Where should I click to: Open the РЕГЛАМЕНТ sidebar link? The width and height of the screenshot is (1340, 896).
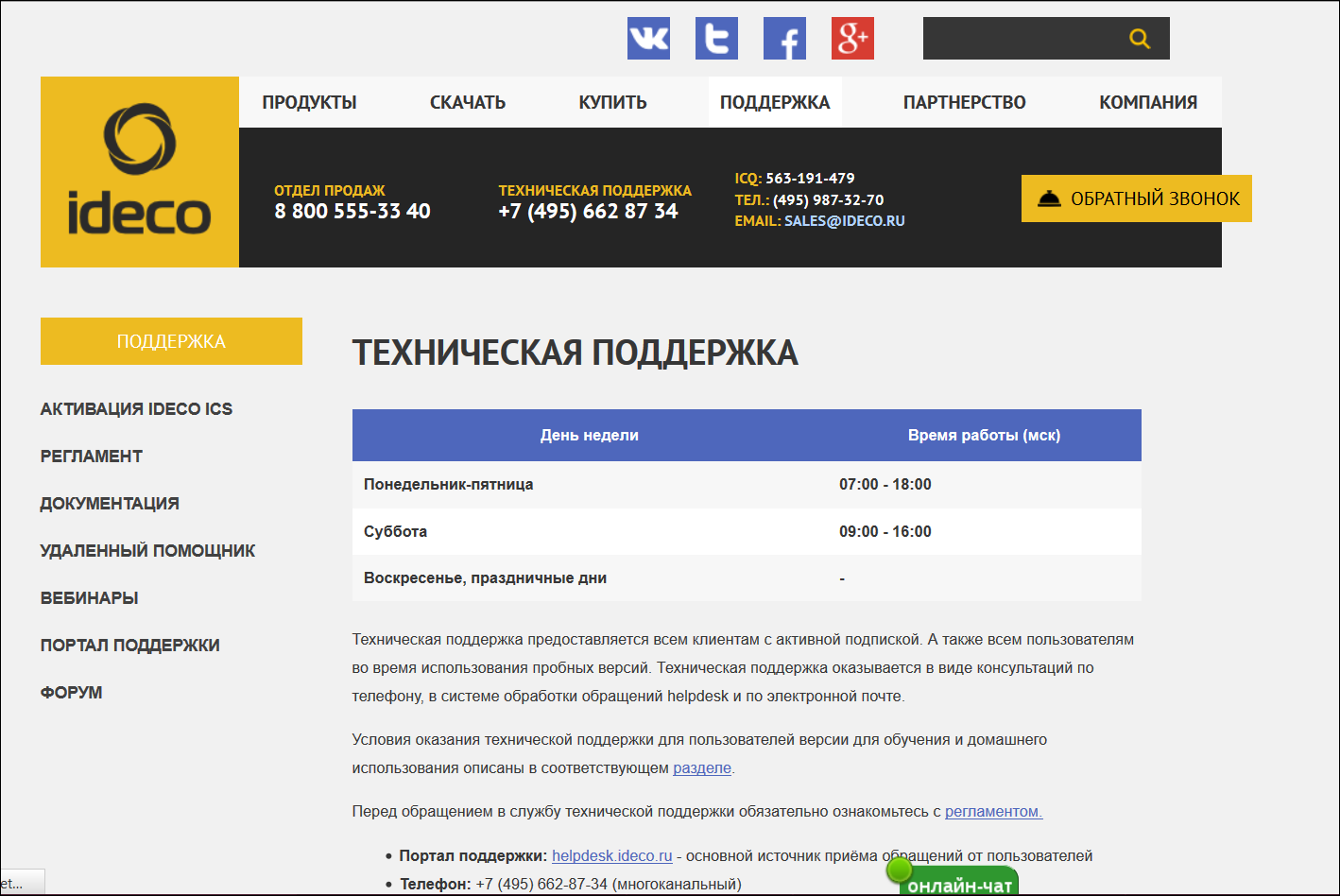91,456
